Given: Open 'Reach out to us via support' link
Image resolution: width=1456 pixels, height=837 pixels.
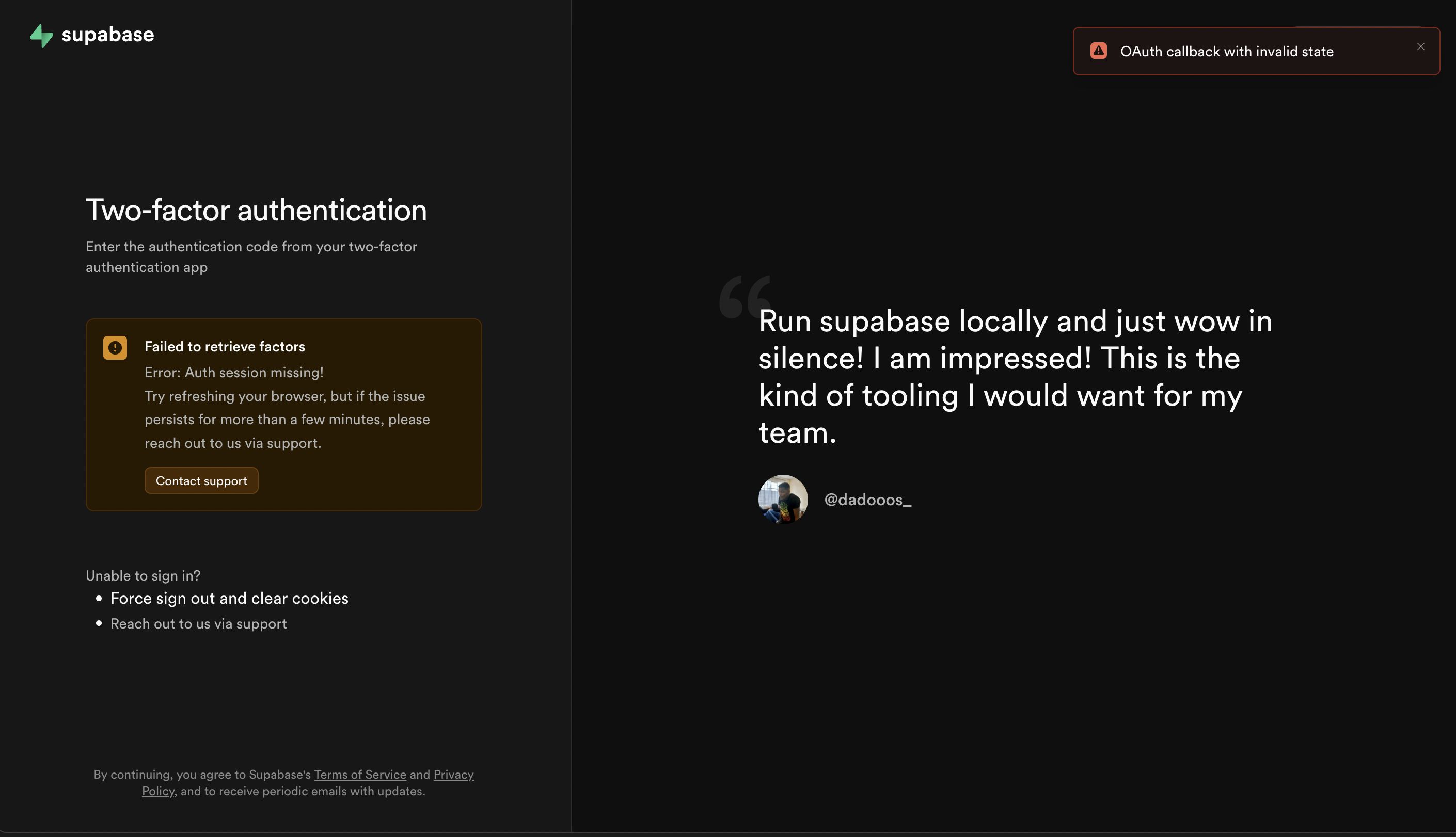Looking at the screenshot, I should point(198,624).
